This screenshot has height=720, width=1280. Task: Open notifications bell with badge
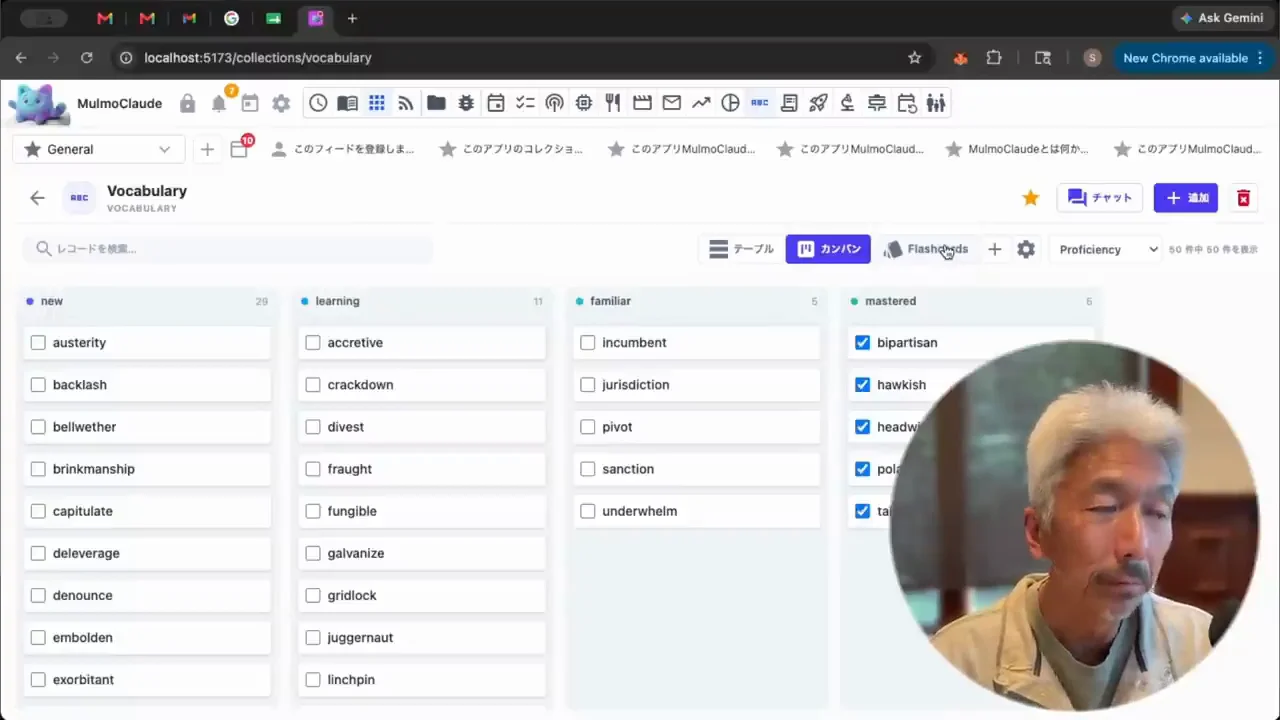tap(219, 103)
